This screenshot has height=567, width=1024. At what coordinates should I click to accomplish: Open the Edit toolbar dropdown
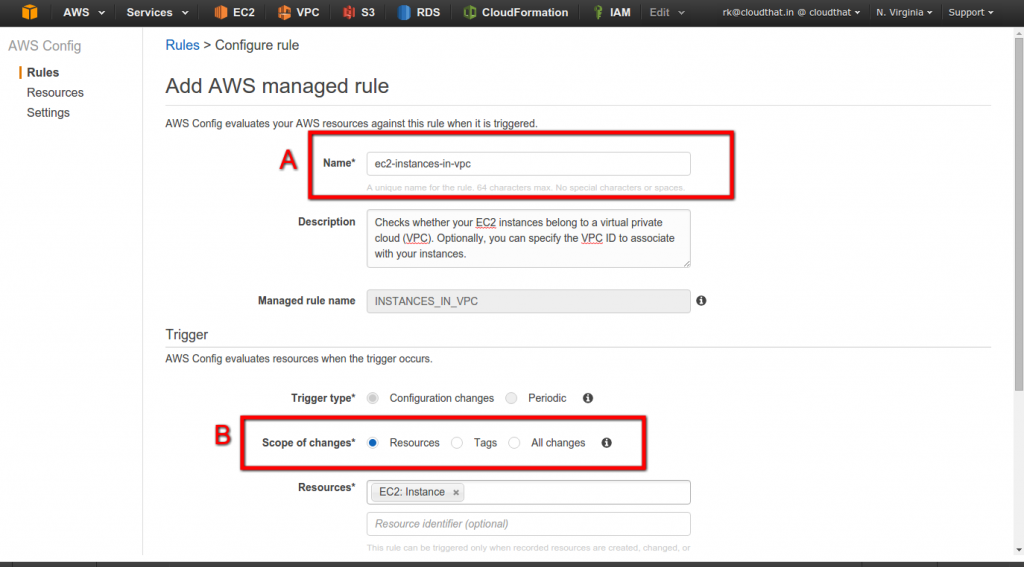(x=667, y=12)
